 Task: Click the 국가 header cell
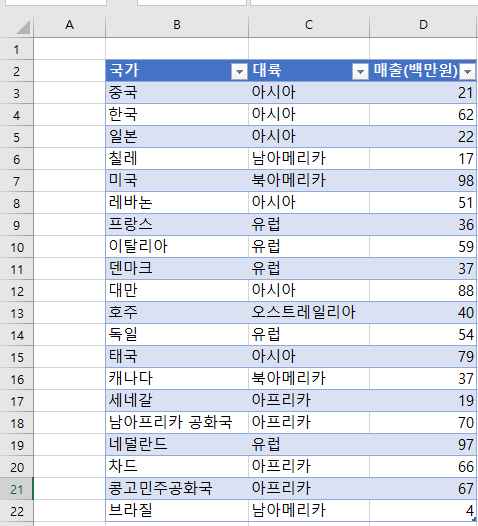177,71
